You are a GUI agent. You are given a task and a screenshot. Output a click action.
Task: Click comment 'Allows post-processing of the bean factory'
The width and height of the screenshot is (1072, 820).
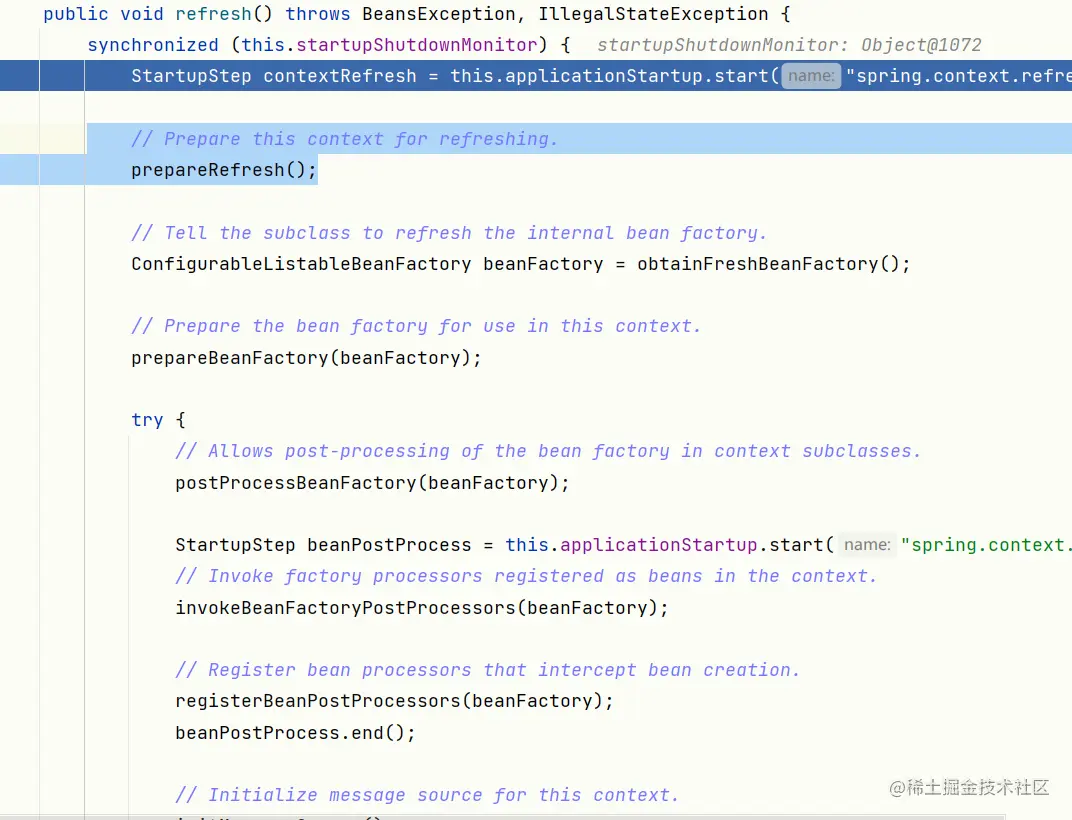[x=422, y=451]
